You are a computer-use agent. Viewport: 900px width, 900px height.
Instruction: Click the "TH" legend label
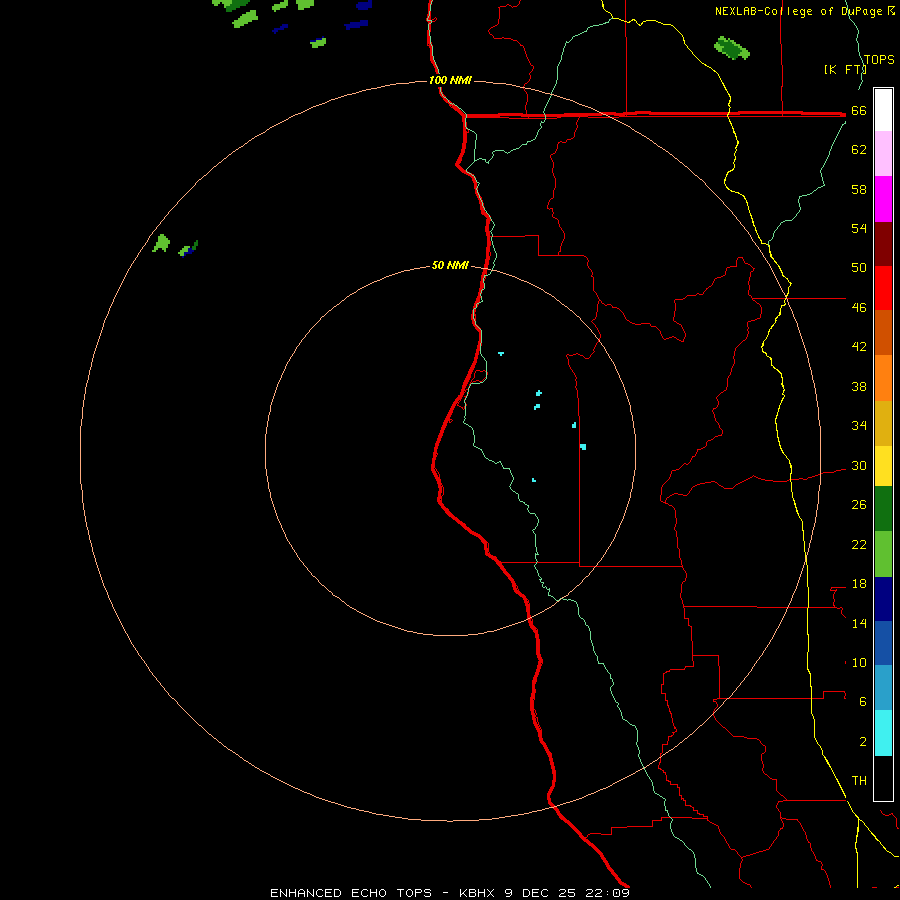click(859, 781)
